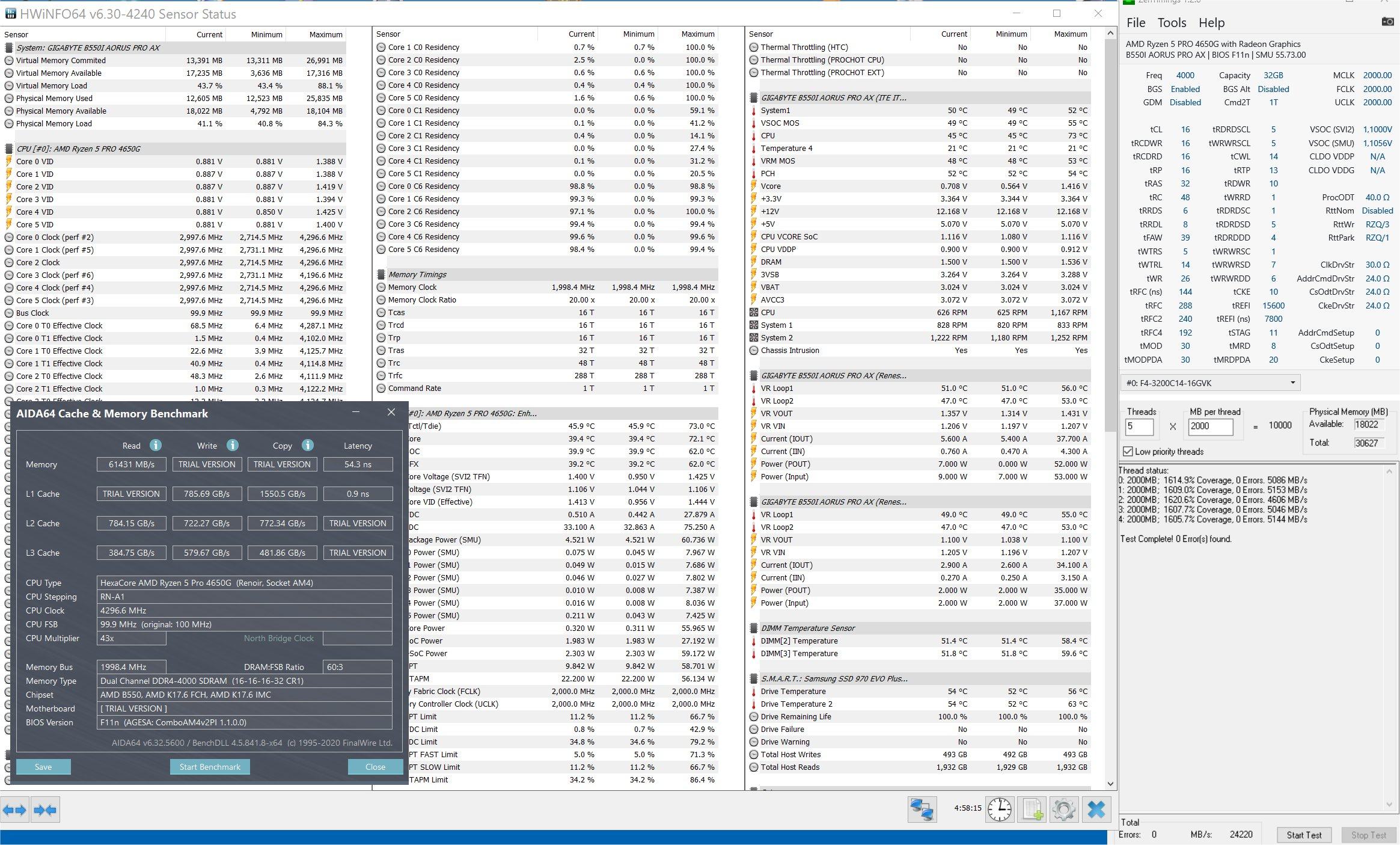Click Start Benchmark in AIDA64
Viewport: 1400px width, 845px height.
tap(210, 767)
